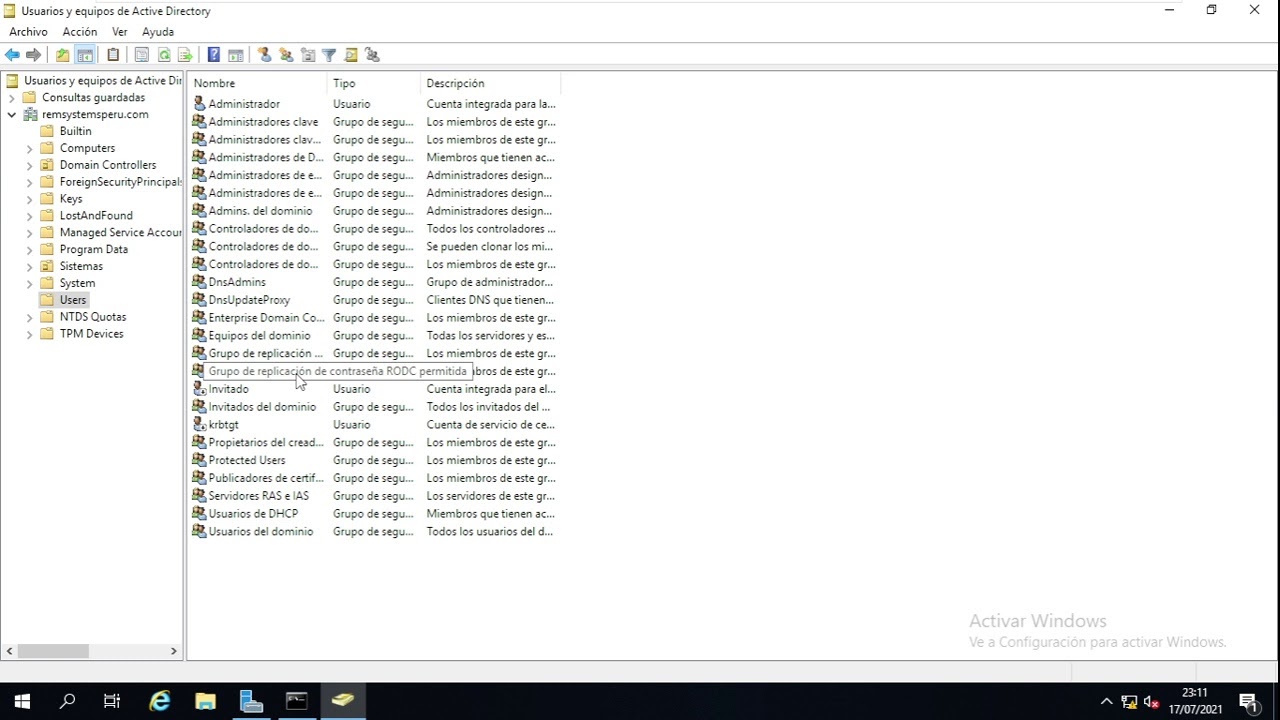This screenshot has height=720, width=1280.
Task: Open Task View from the taskbar
Action: (x=112, y=701)
